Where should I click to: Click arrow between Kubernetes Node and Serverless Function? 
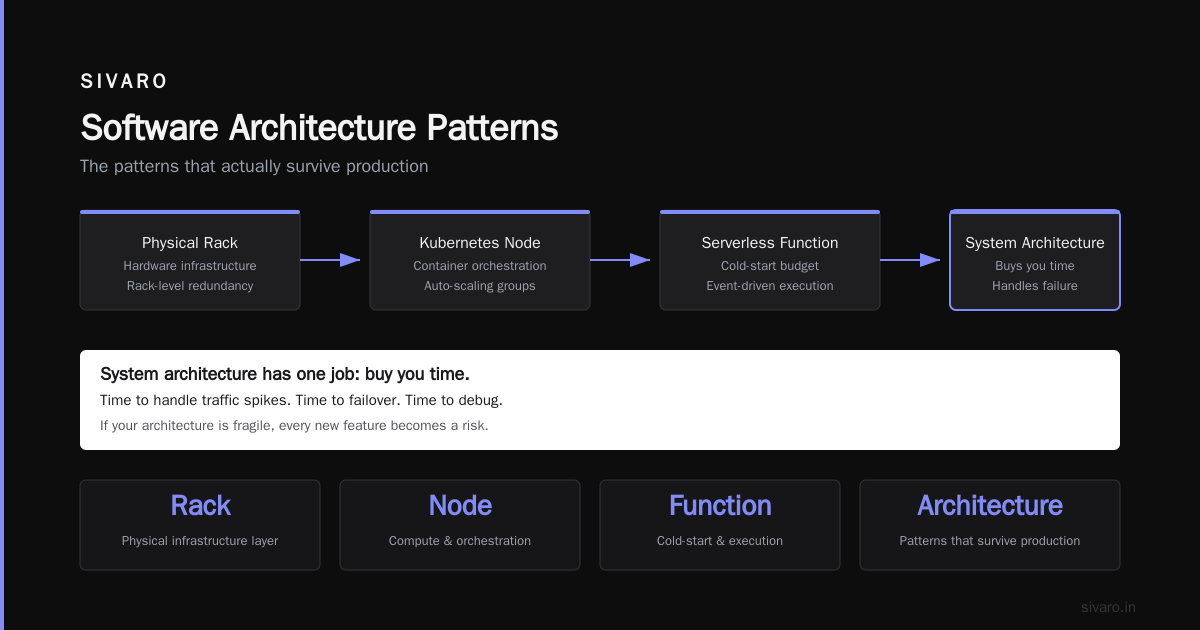pos(620,260)
